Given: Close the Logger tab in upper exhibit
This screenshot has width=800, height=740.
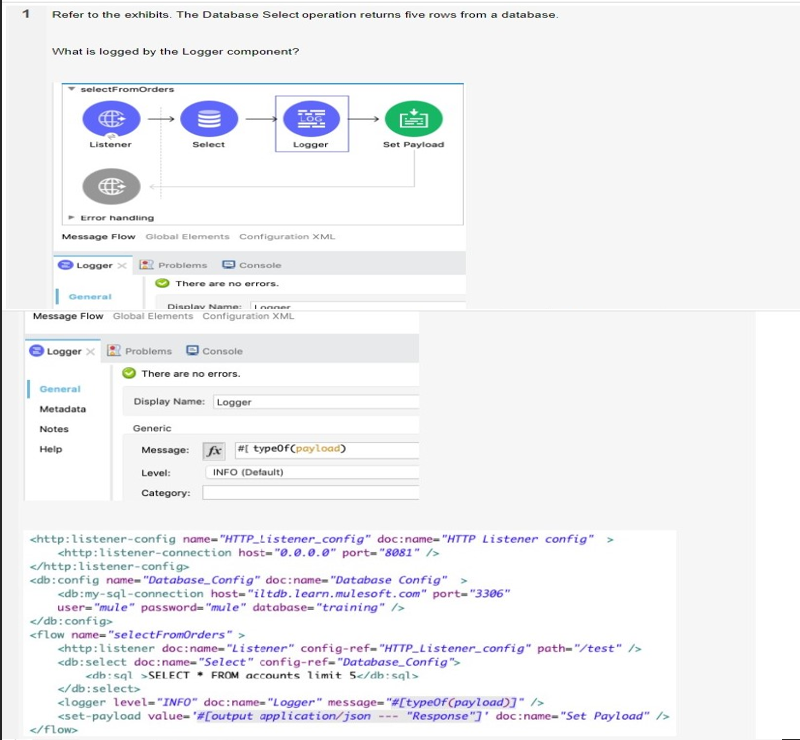Looking at the screenshot, I should coord(122,265).
